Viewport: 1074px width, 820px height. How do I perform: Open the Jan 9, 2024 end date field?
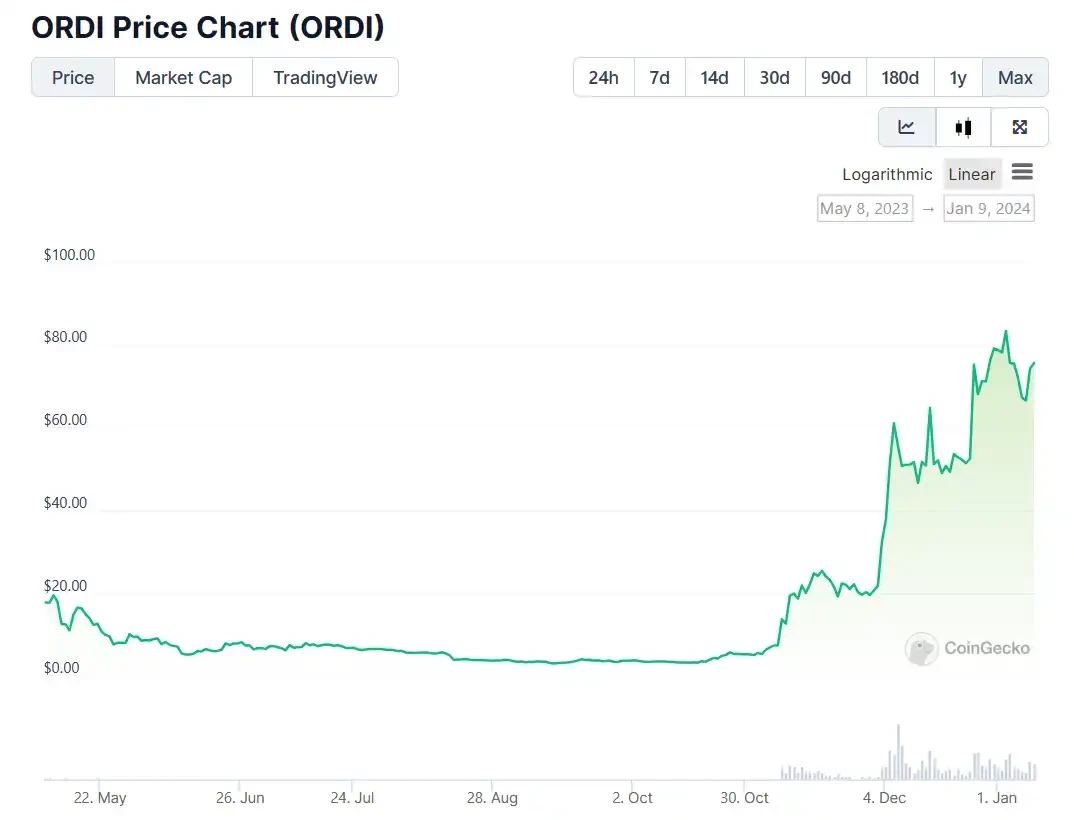989,208
